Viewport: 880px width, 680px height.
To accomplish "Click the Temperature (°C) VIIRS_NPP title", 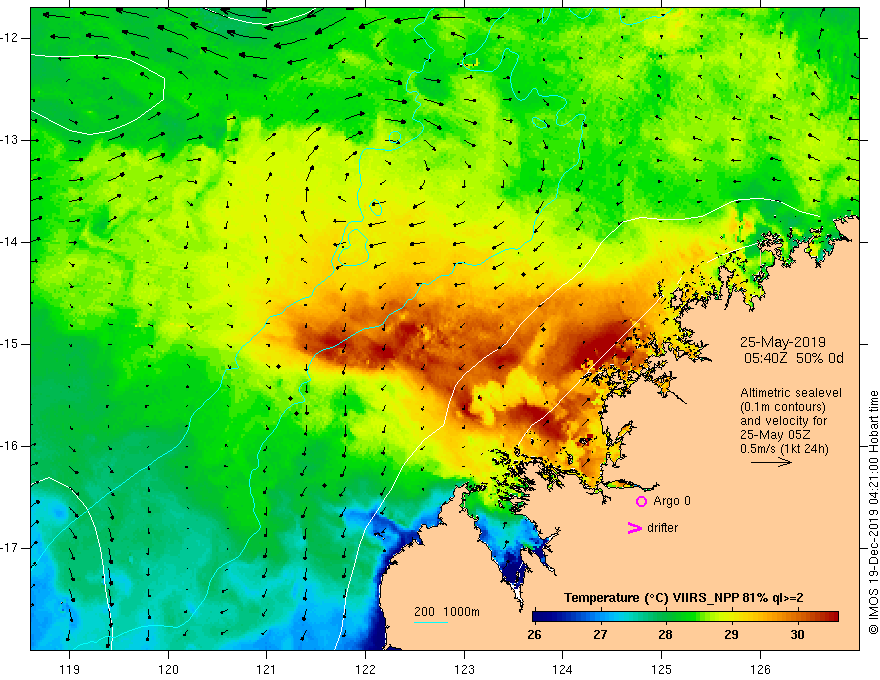I will point(684,598).
